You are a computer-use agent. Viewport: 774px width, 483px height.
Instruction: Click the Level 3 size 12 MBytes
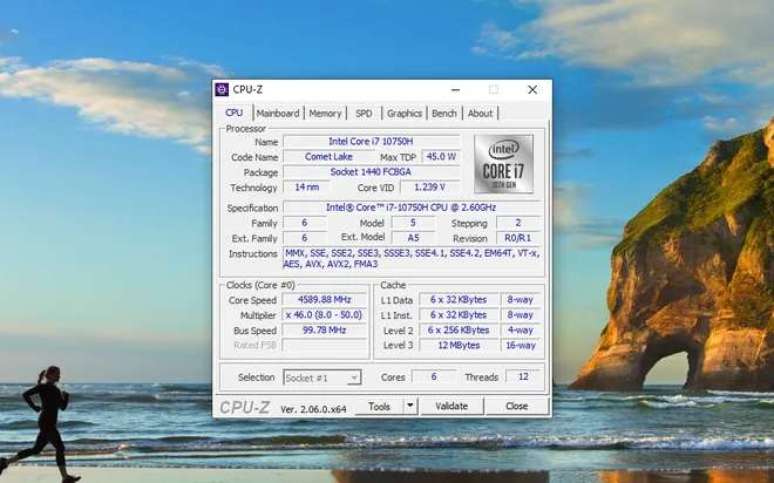tap(459, 345)
